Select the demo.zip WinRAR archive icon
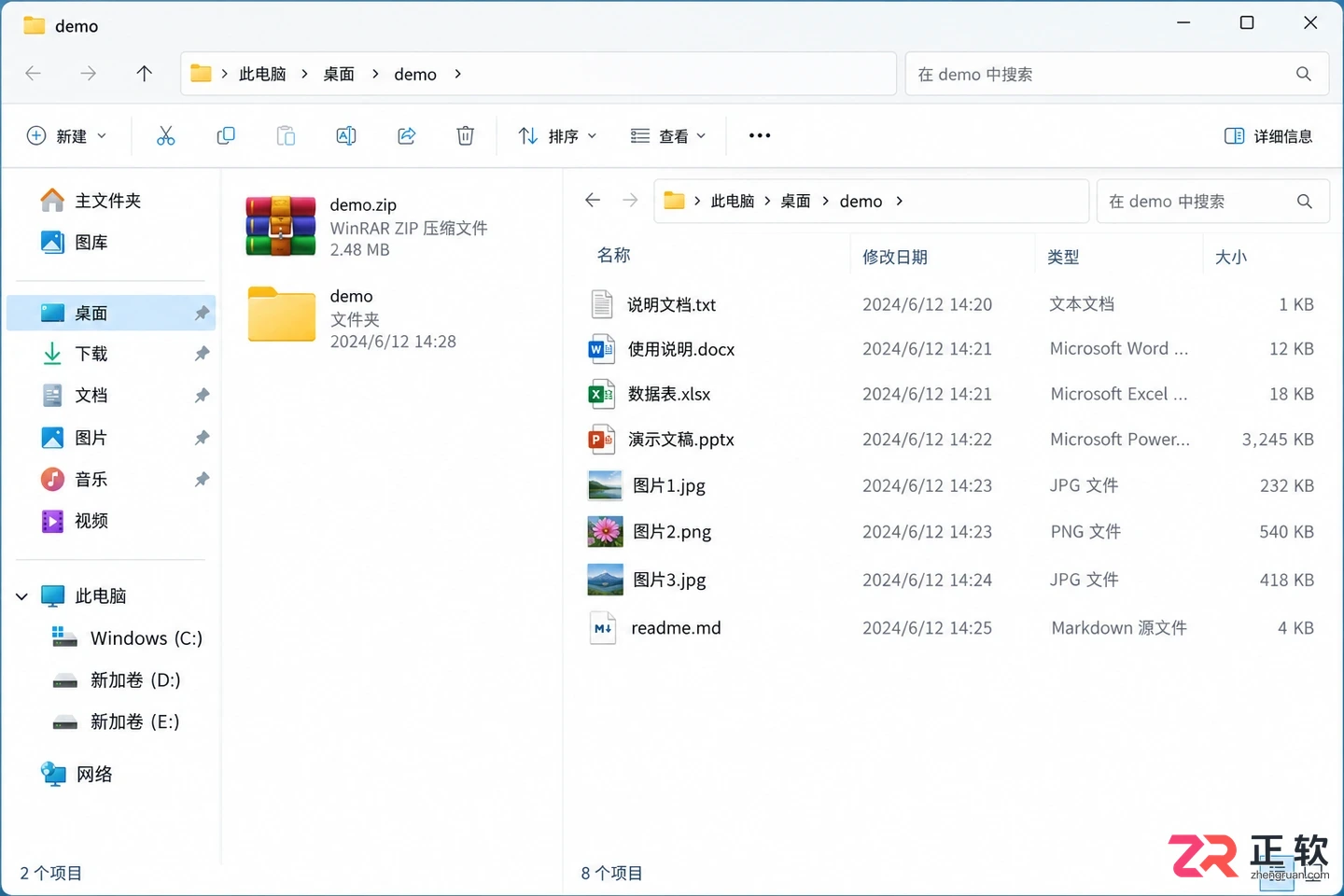This screenshot has width=1344, height=896. [281, 226]
